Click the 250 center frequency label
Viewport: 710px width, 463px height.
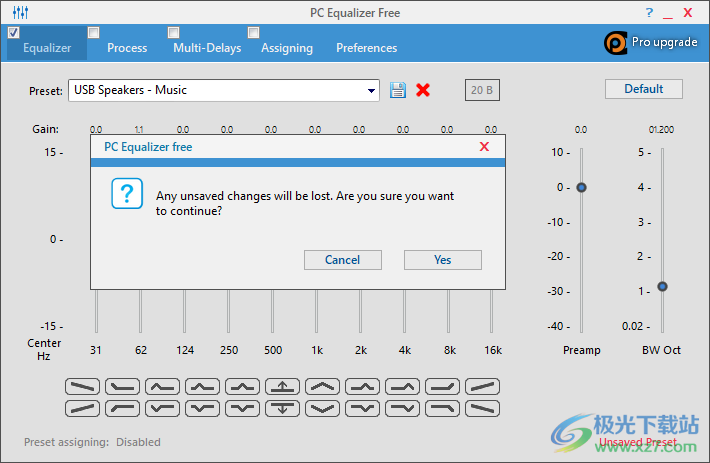coord(229,350)
